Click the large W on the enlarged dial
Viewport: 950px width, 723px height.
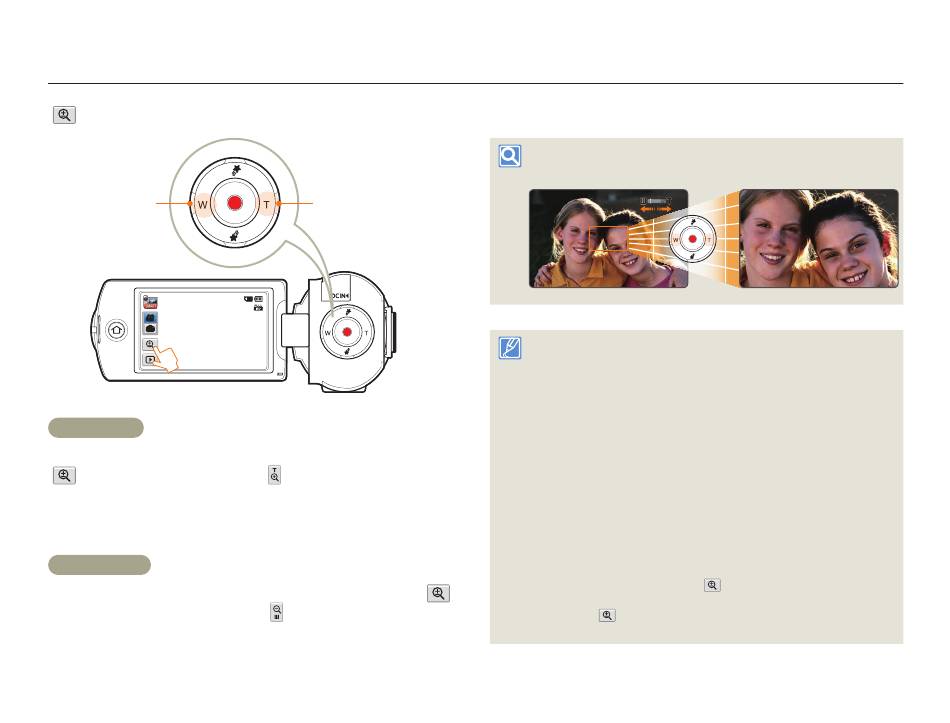point(202,204)
